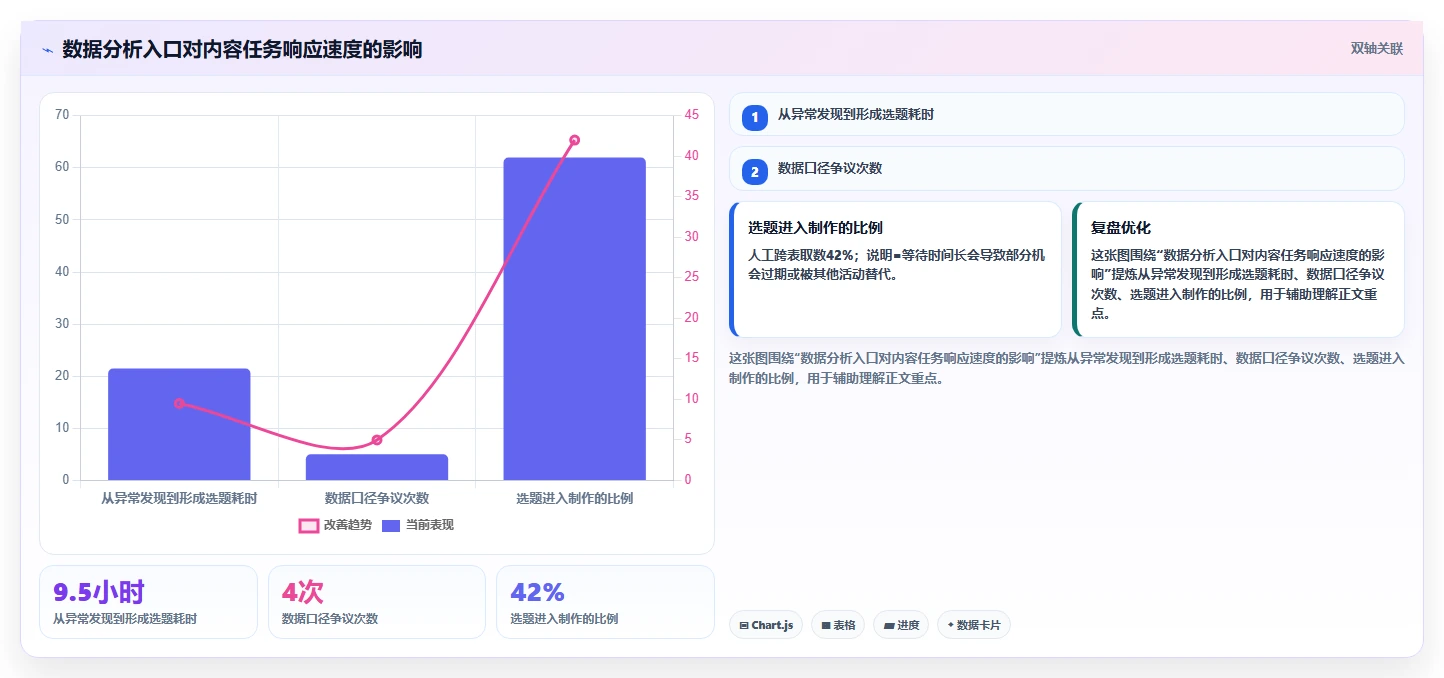Select list item 从异常发现到形成选题耗时
This screenshot has width=1444, height=678.
point(1067,115)
